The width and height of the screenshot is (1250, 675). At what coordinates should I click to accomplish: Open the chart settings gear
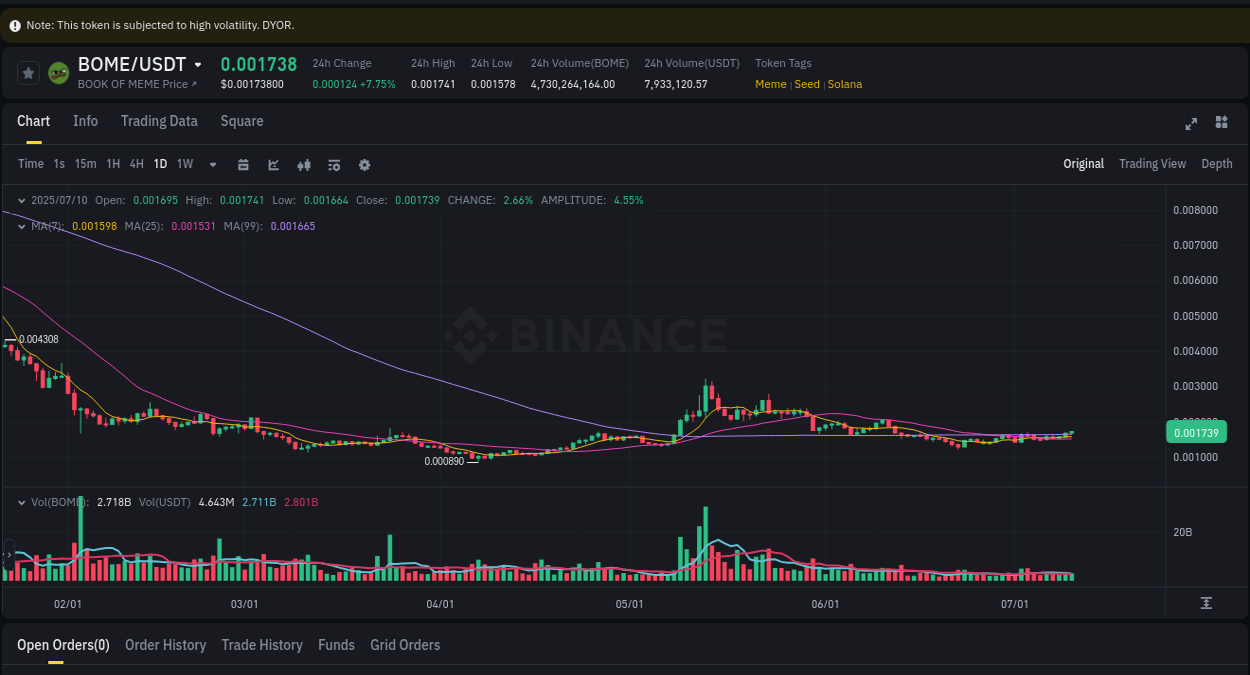point(364,164)
